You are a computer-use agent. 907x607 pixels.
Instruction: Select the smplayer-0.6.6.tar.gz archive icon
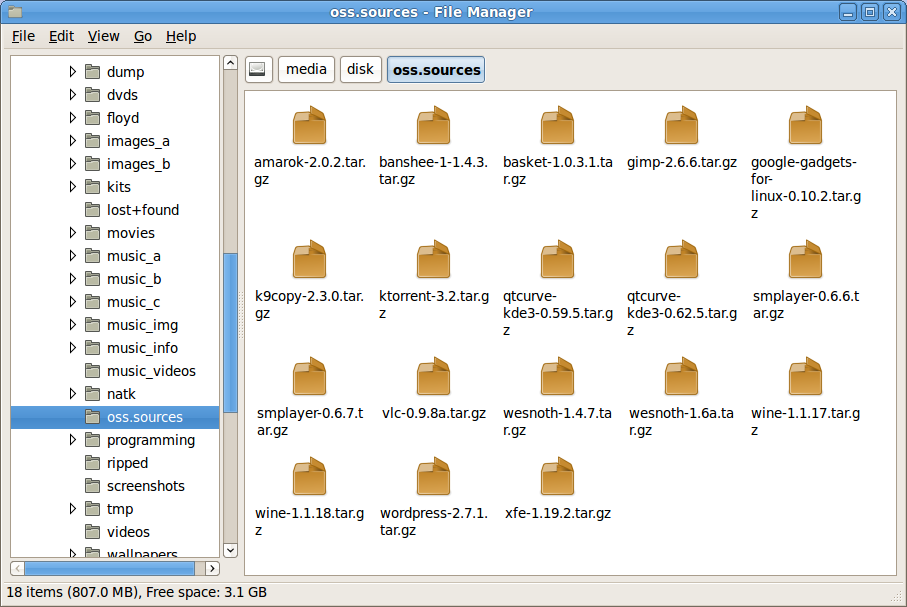tap(805, 259)
